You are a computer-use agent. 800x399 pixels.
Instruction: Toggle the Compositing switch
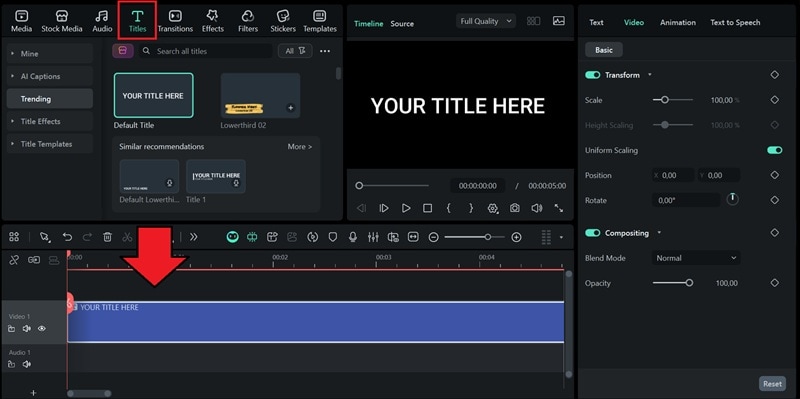(x=592, y=233)
